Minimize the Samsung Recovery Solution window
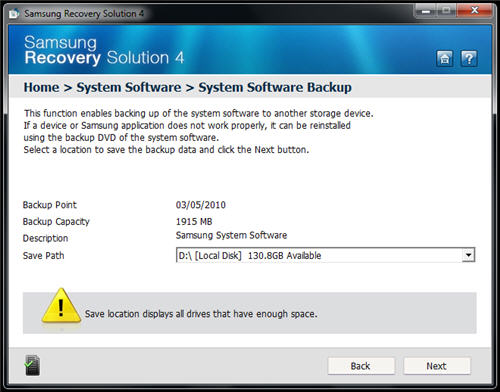 [x=426, y=11]
